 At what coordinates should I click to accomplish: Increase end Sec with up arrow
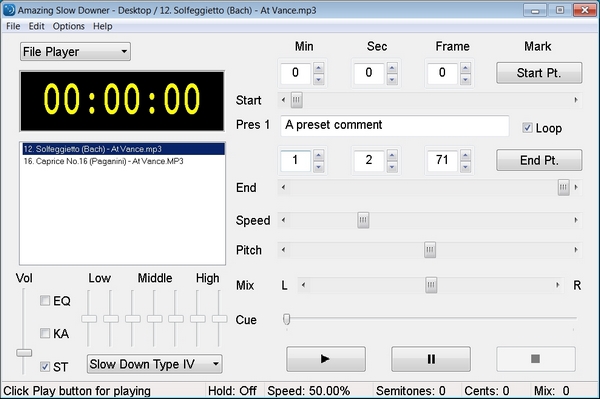coord(392,155)
